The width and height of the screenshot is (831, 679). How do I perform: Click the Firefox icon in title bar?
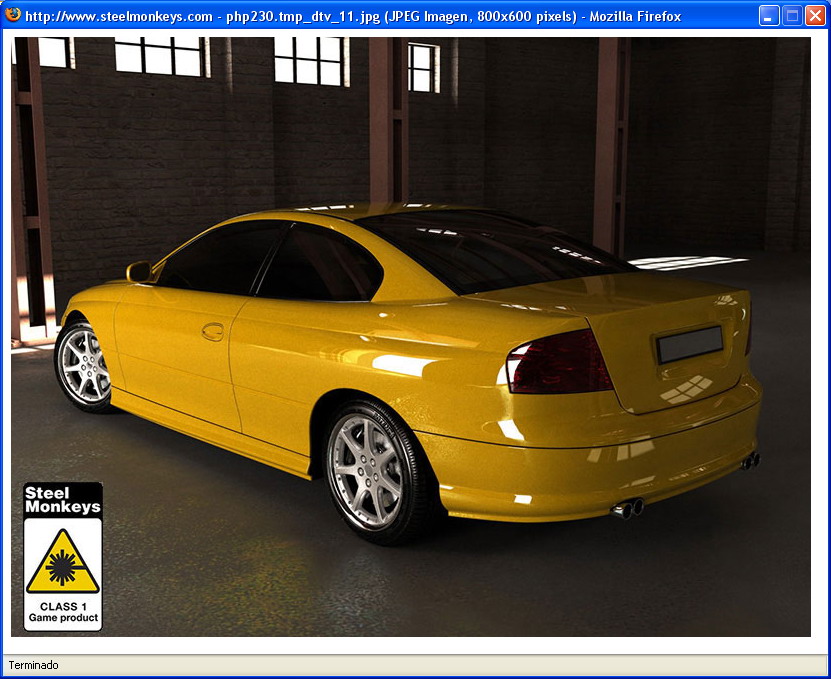13,15
